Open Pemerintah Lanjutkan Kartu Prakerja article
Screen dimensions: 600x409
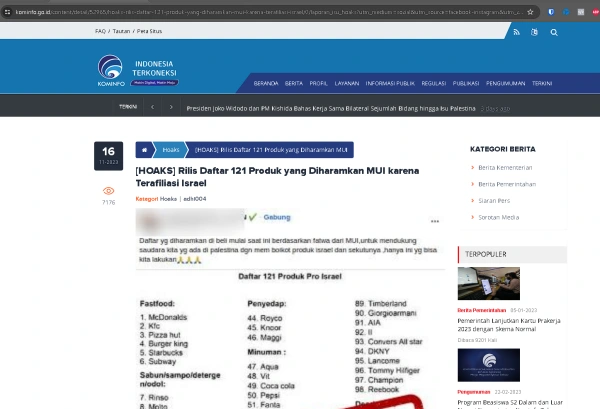(x=509, y=325)
